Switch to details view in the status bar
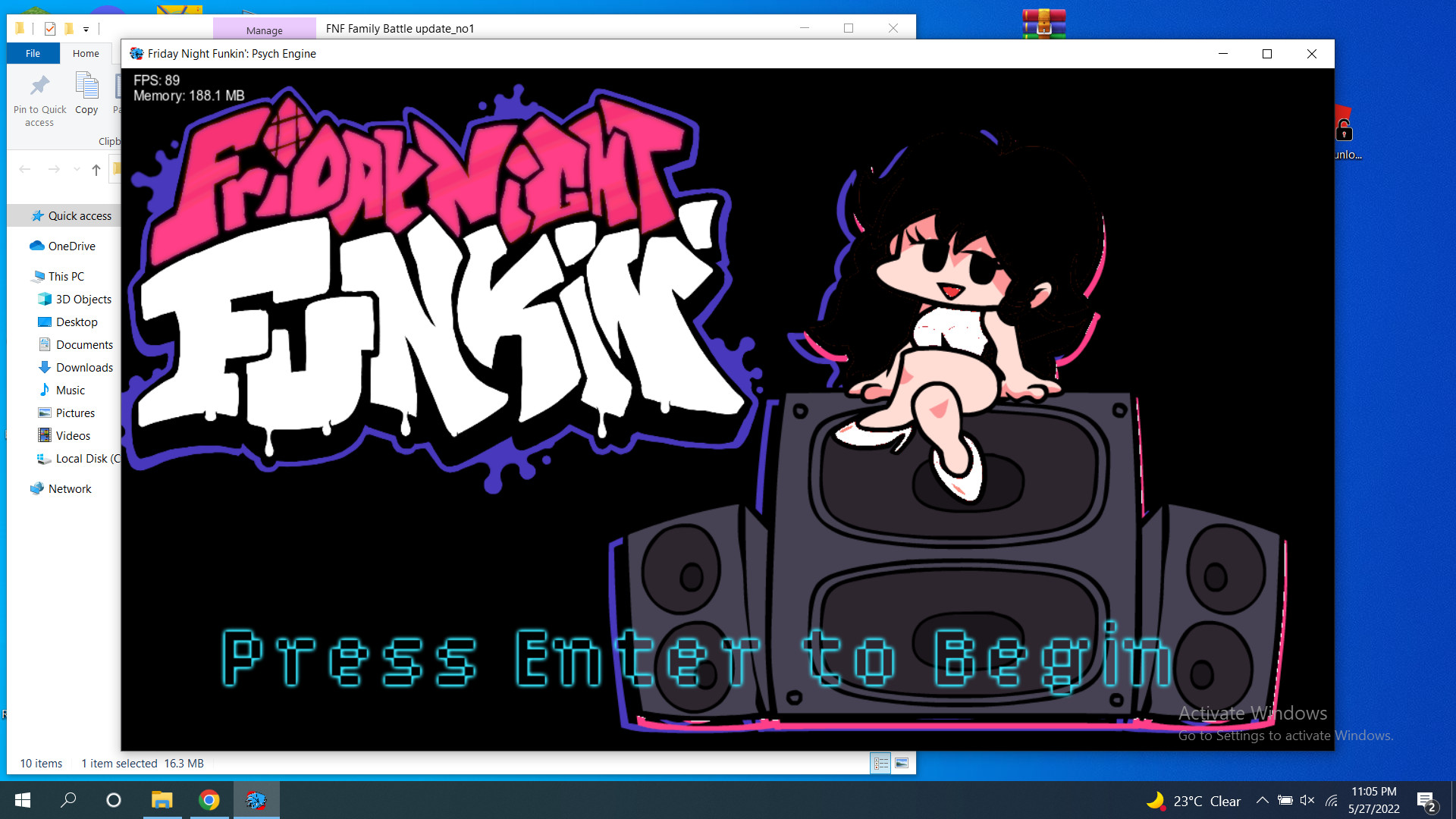Screen dimensions: 1456x819 (x=880, y=763)
